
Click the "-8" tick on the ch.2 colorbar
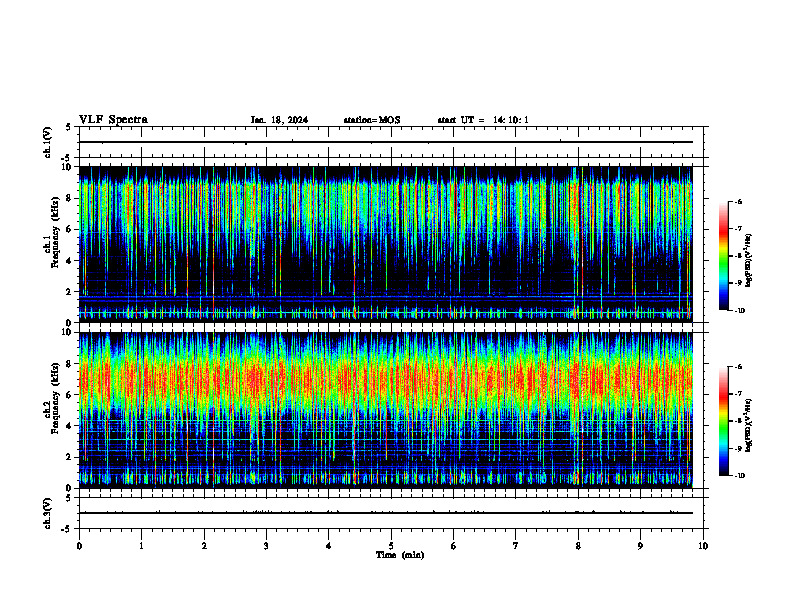pos(738,421)
